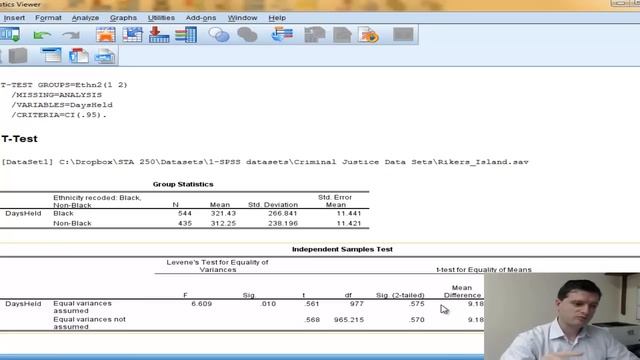Open the Analyze menu
The width and height of the screenshot is (640, 360).
(85, 18)
